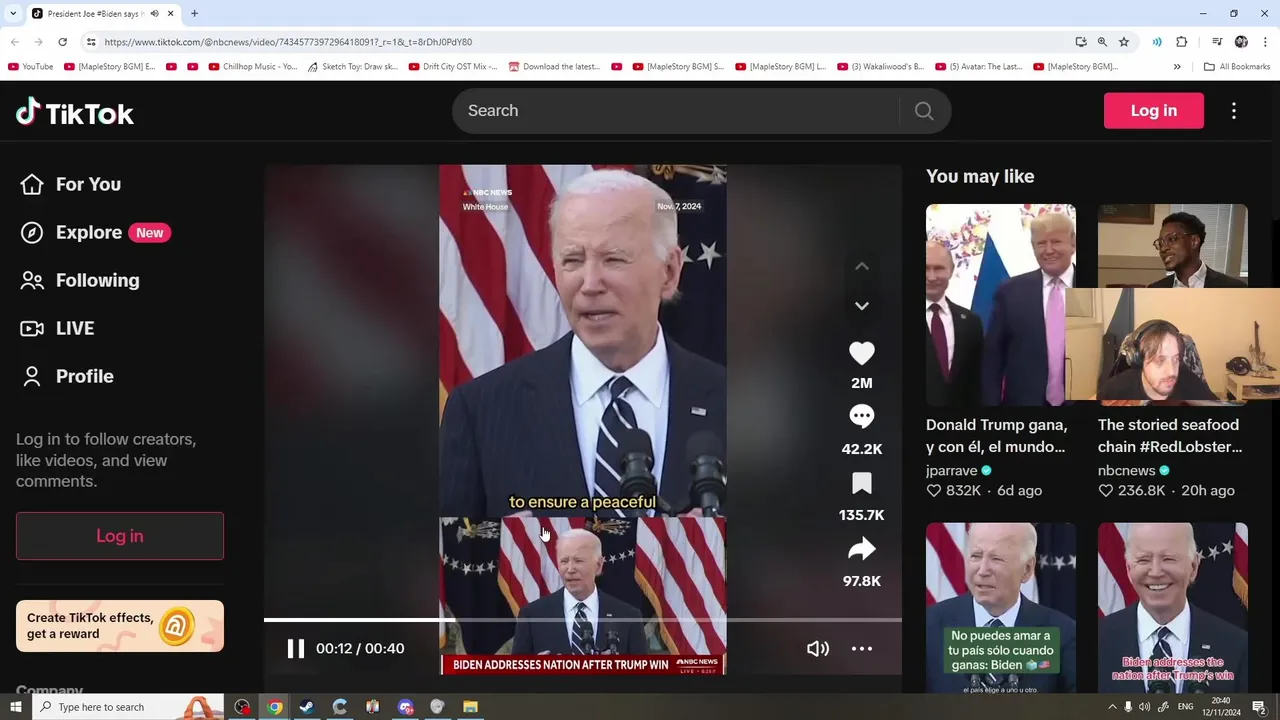The height and width of the screenshot is (720, 1280).
Task: Open the All Bookmarks folder
Action: (1237, 67)
